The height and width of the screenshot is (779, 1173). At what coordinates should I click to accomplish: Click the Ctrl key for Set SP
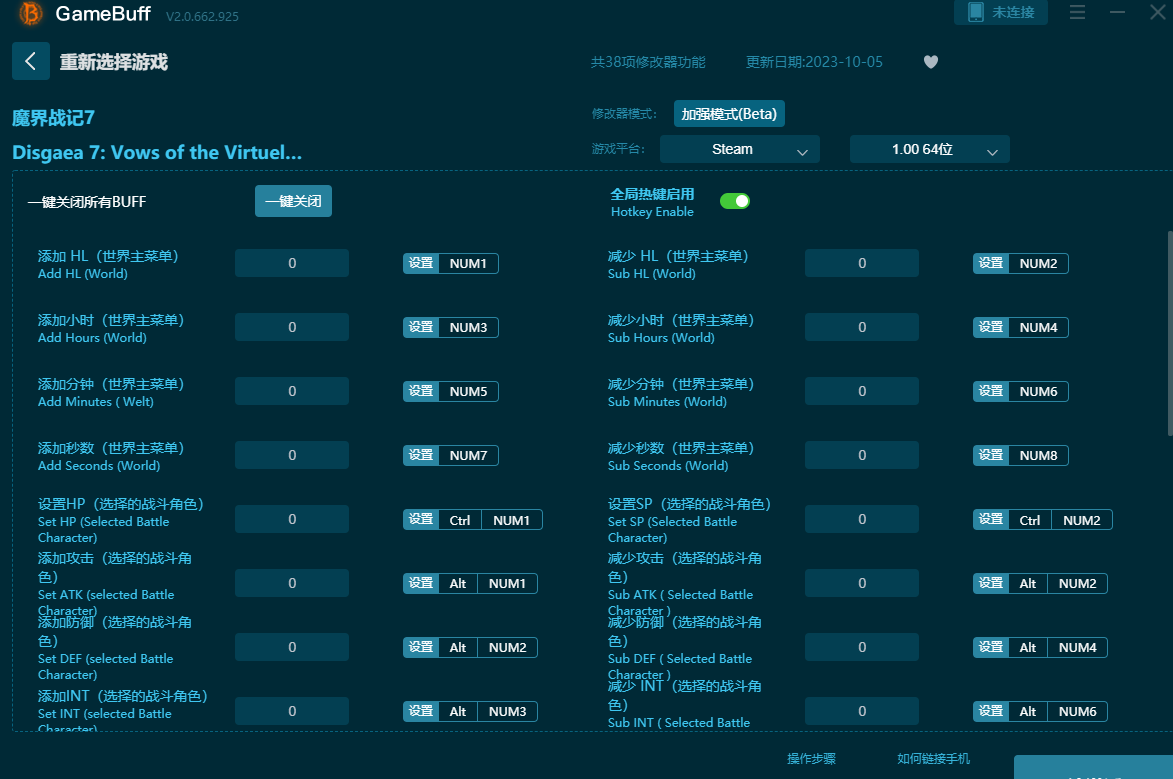click(1030, 520)
